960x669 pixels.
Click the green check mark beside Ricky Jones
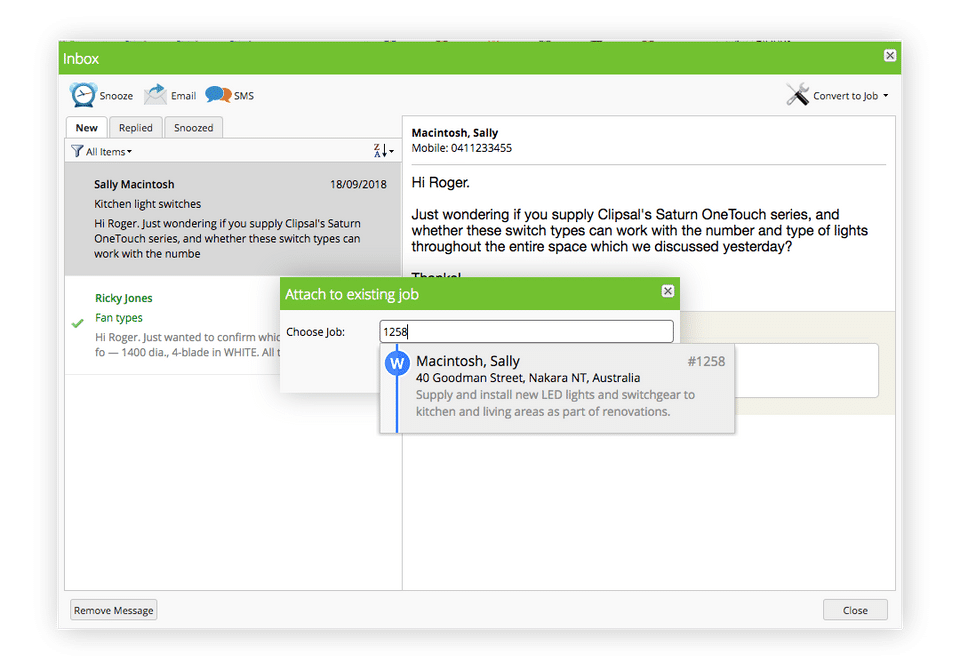tap(78, 323)
